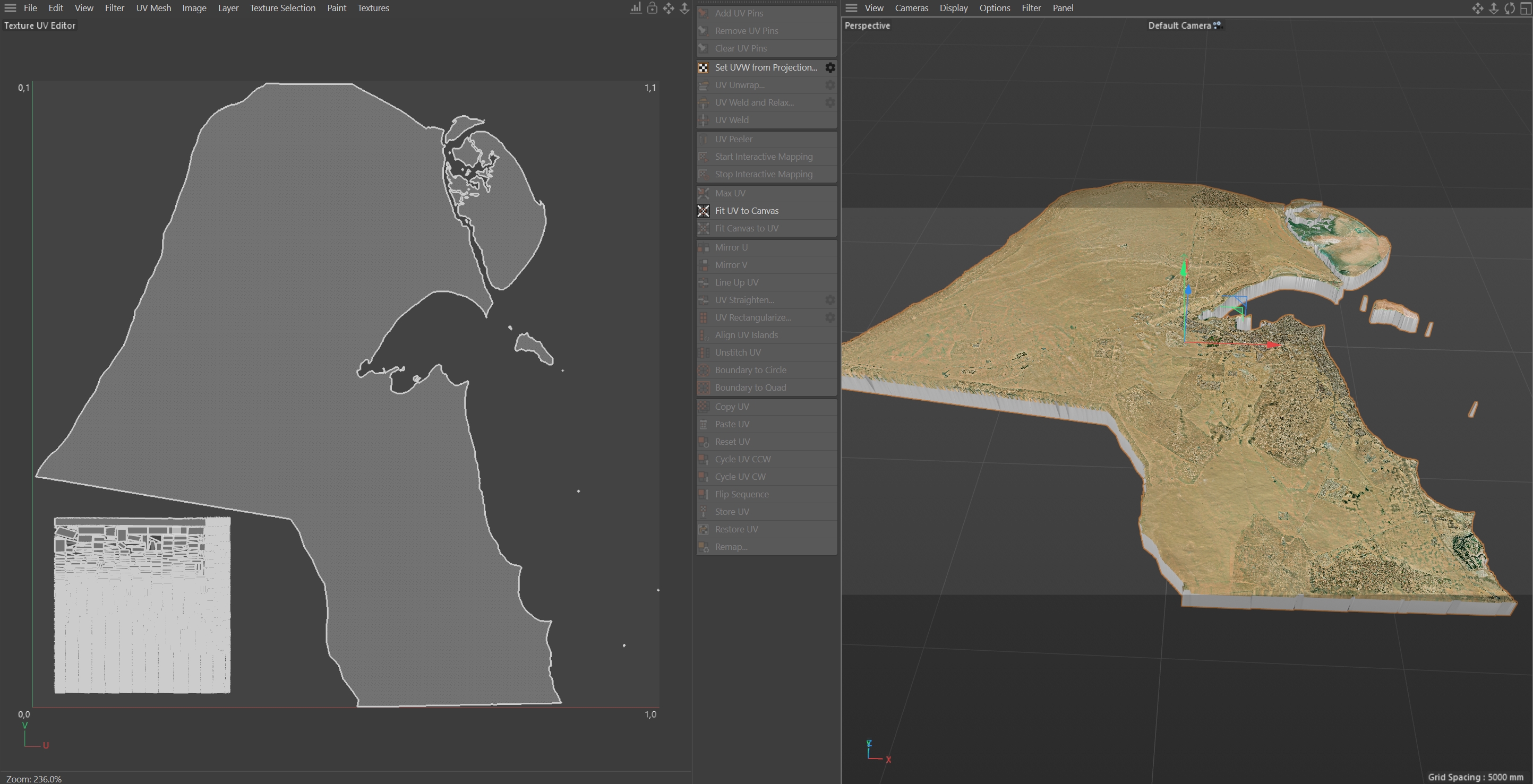Click the small gridded UV island thumbnail

142,605
